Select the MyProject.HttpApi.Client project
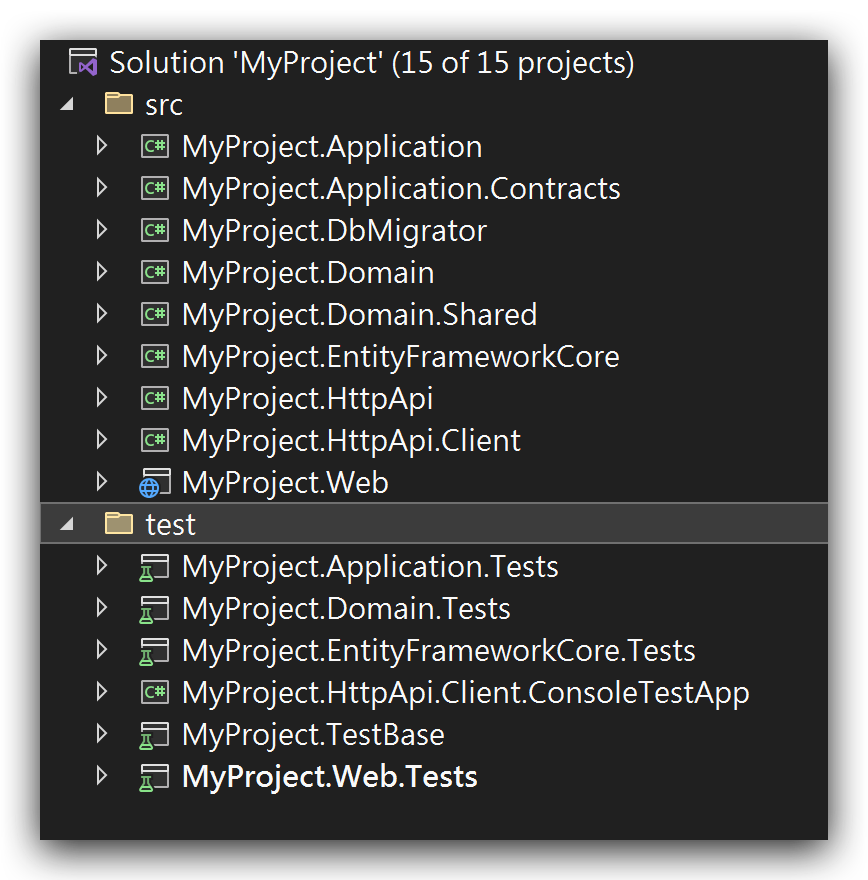Viewport: 868px width, 880px height. pos(350,440)
